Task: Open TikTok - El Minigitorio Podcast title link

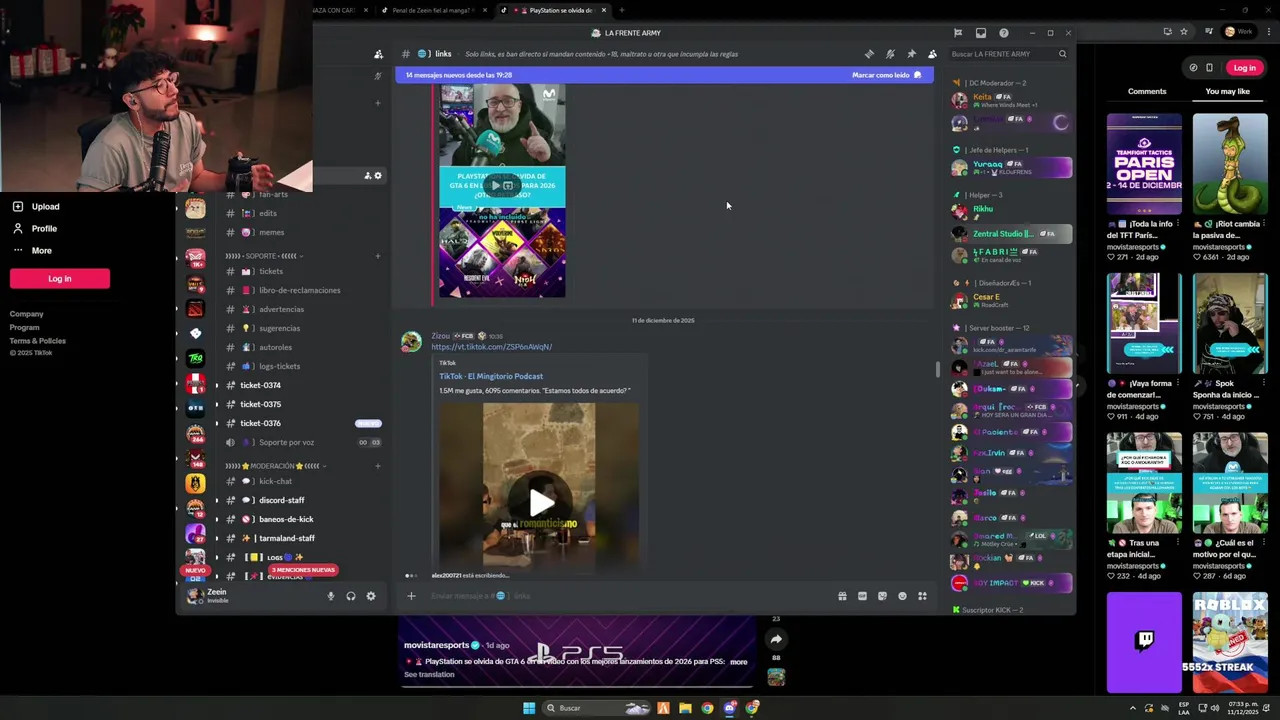Action: pyautogui.click(x=491, y=376)
